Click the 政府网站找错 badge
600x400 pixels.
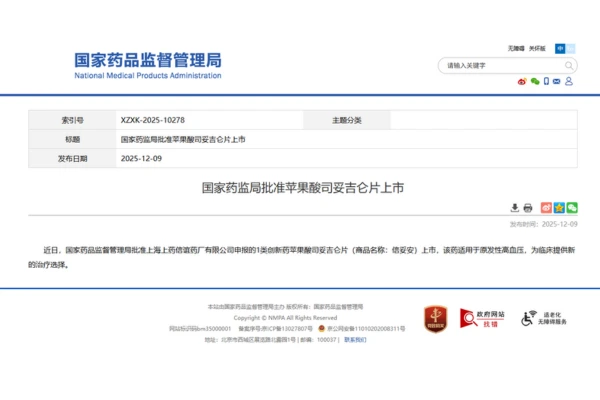click(482, 319)
